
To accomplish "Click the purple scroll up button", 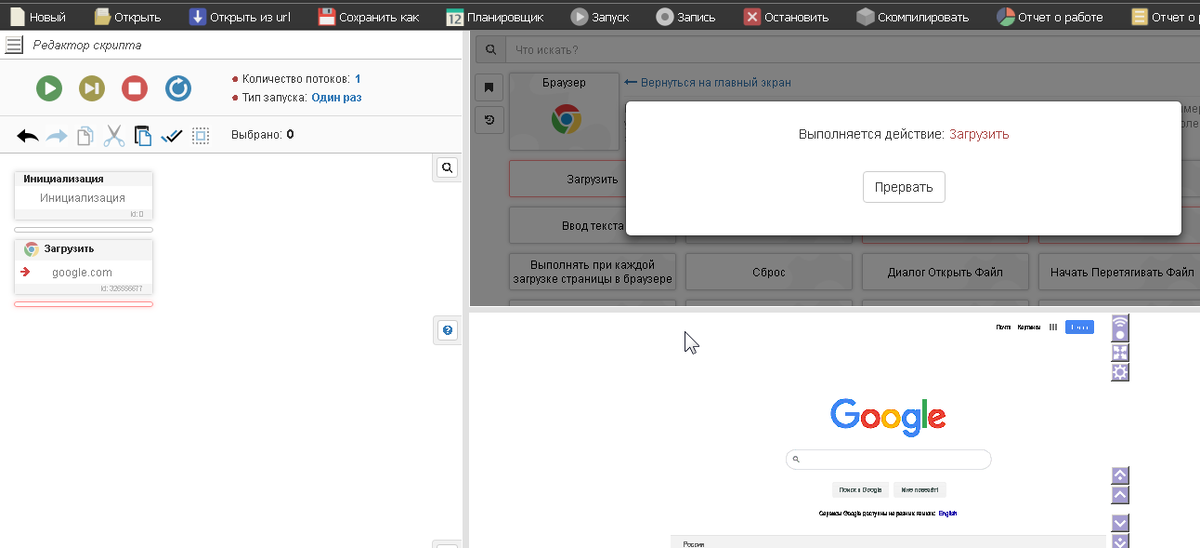I will [1121, 495].
